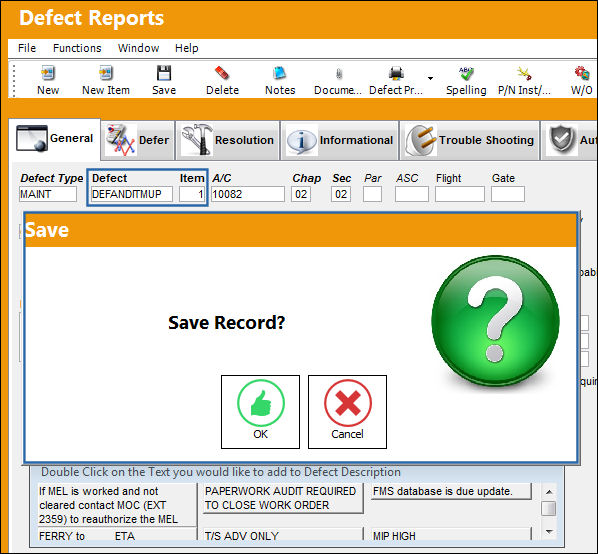Open the File menu
Viewport: 598px width, 554px height.
pos(27,48)
